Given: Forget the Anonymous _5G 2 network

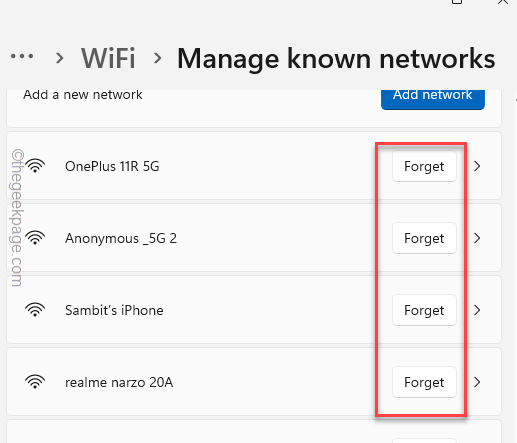Looking at the screenshot, I should coord(424,238).
